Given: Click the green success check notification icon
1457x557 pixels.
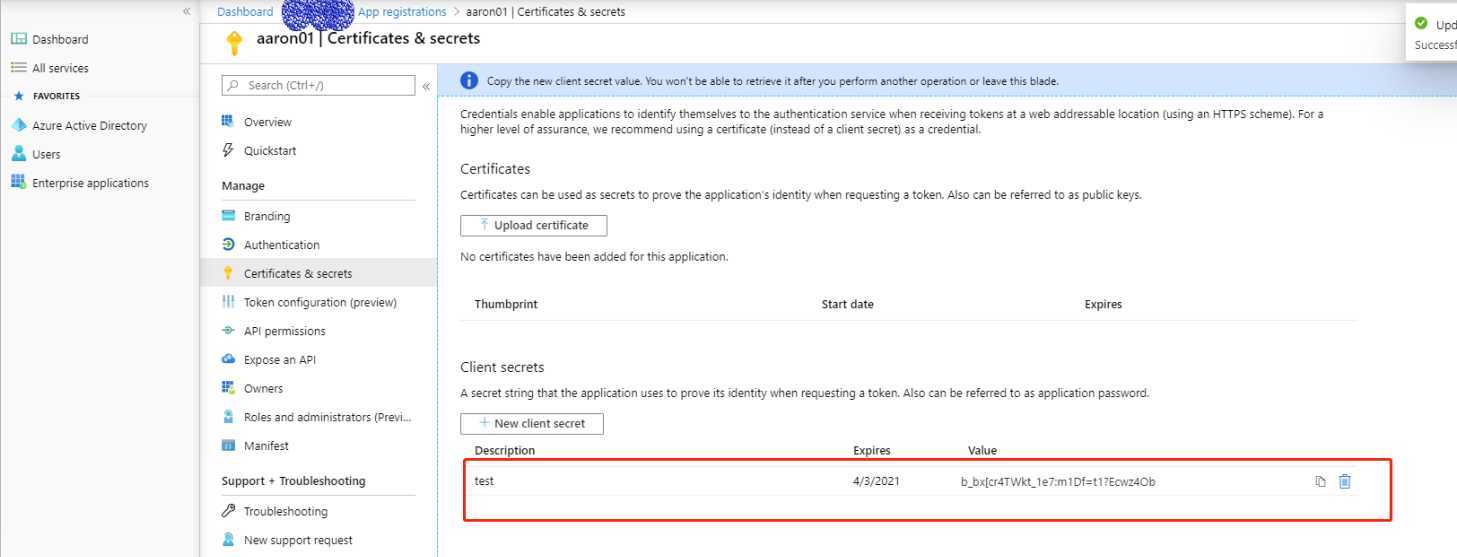Looking at the screenshot, I should click(x=1421, y=24).
